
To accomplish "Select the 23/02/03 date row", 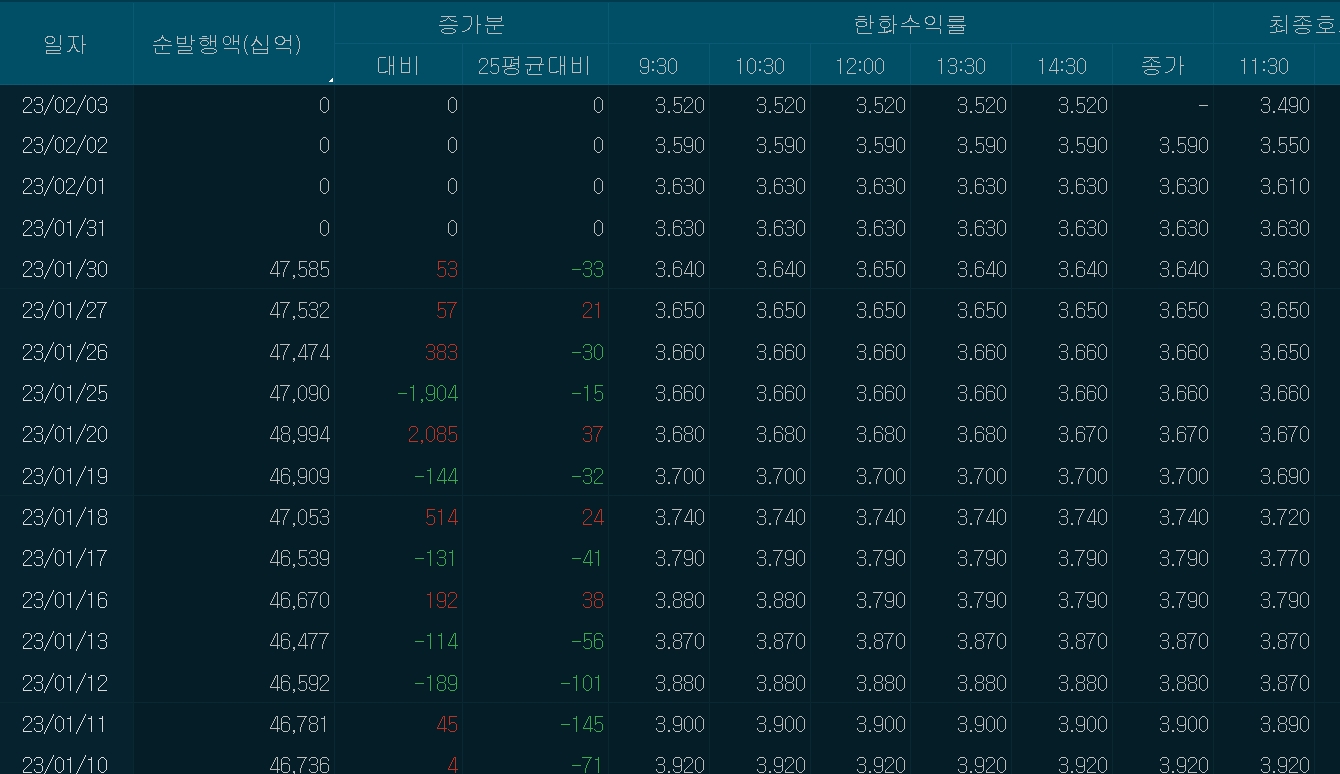I will [64, 105].
